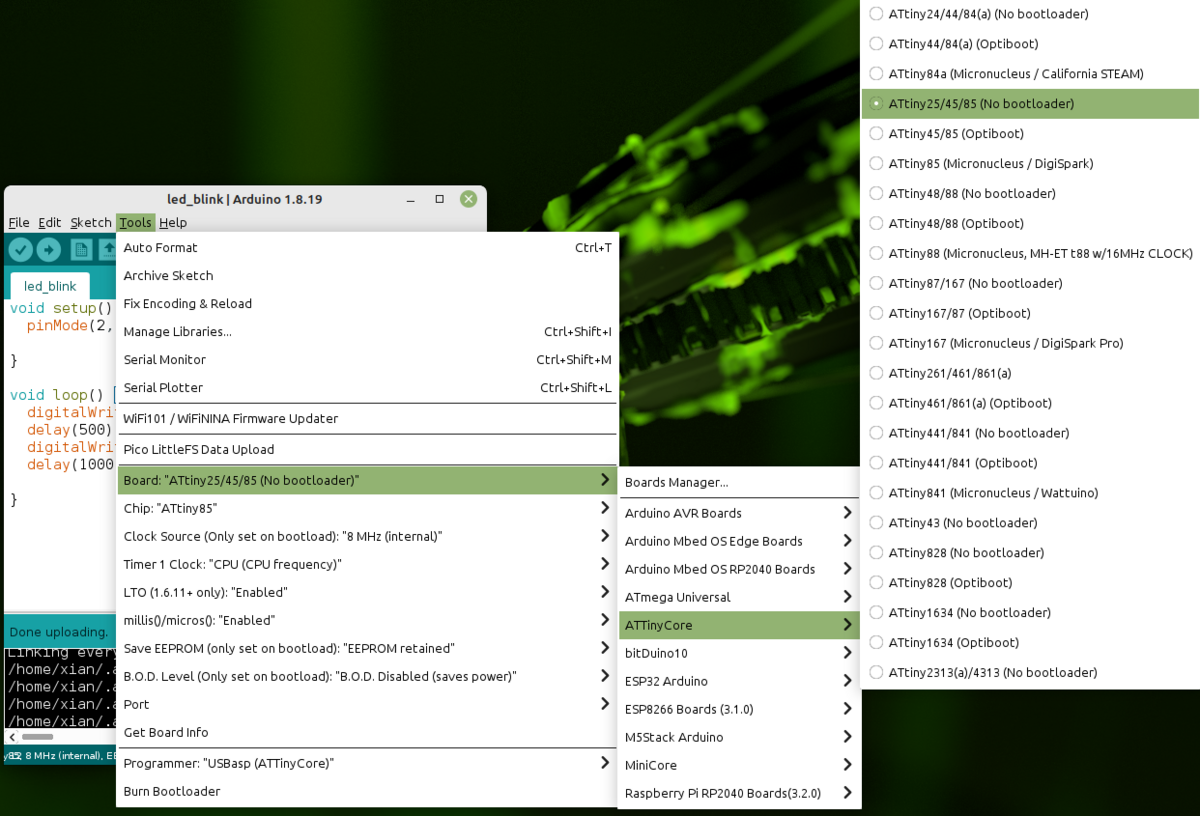Choose ATtiny48/88 (No bootloader)

point(1030,194)
